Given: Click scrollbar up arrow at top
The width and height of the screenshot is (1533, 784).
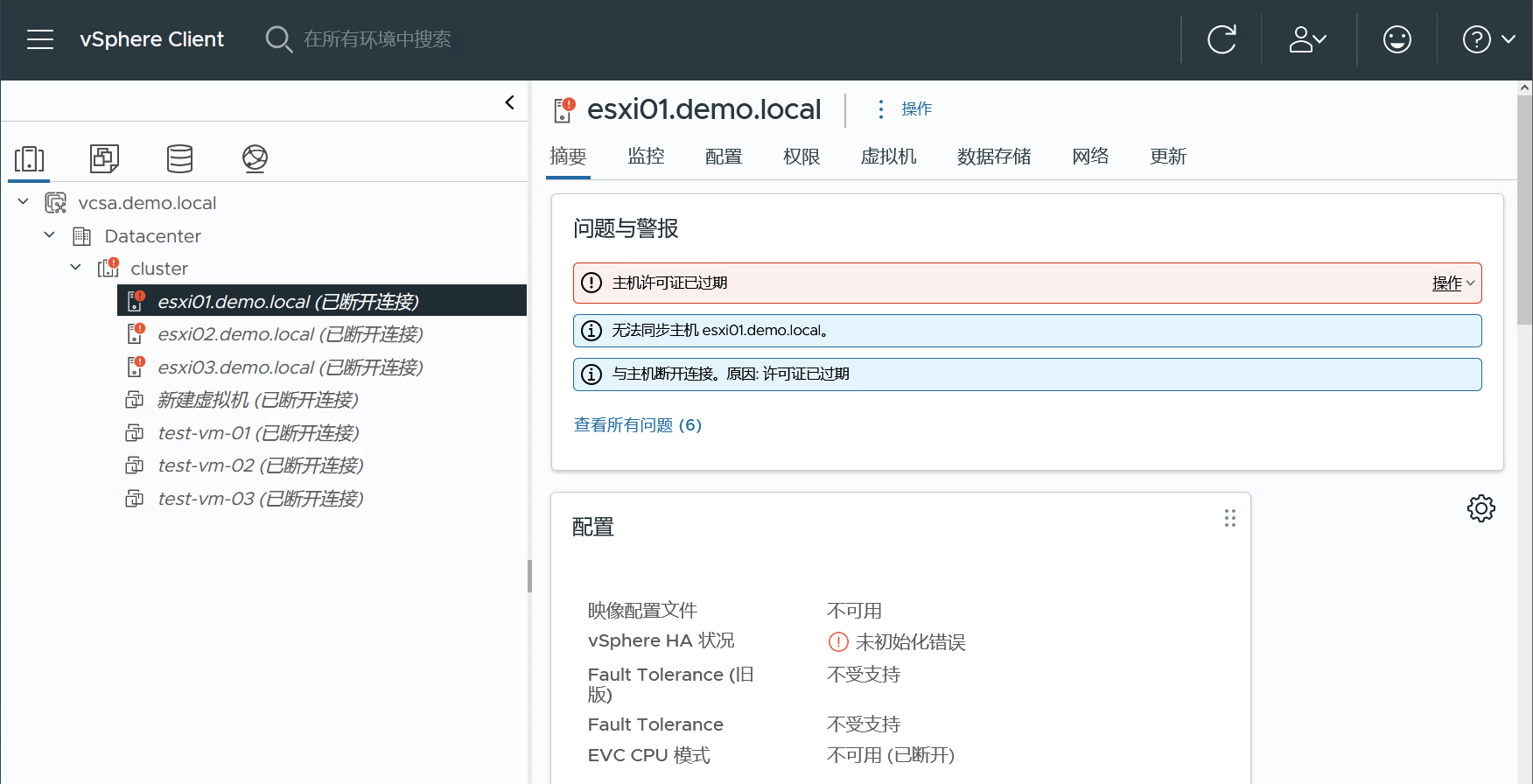Looking at the screenshot, I should pos(1525,88).
